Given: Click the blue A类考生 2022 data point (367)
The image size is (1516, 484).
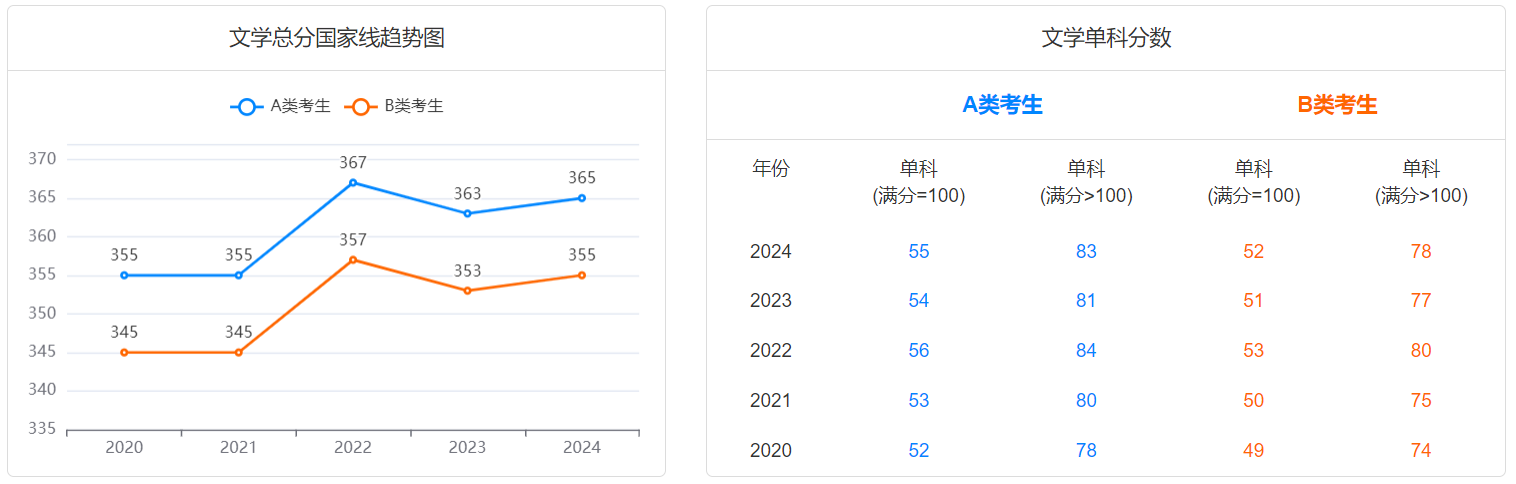Looking at the screenshot, I should [353, 183].
